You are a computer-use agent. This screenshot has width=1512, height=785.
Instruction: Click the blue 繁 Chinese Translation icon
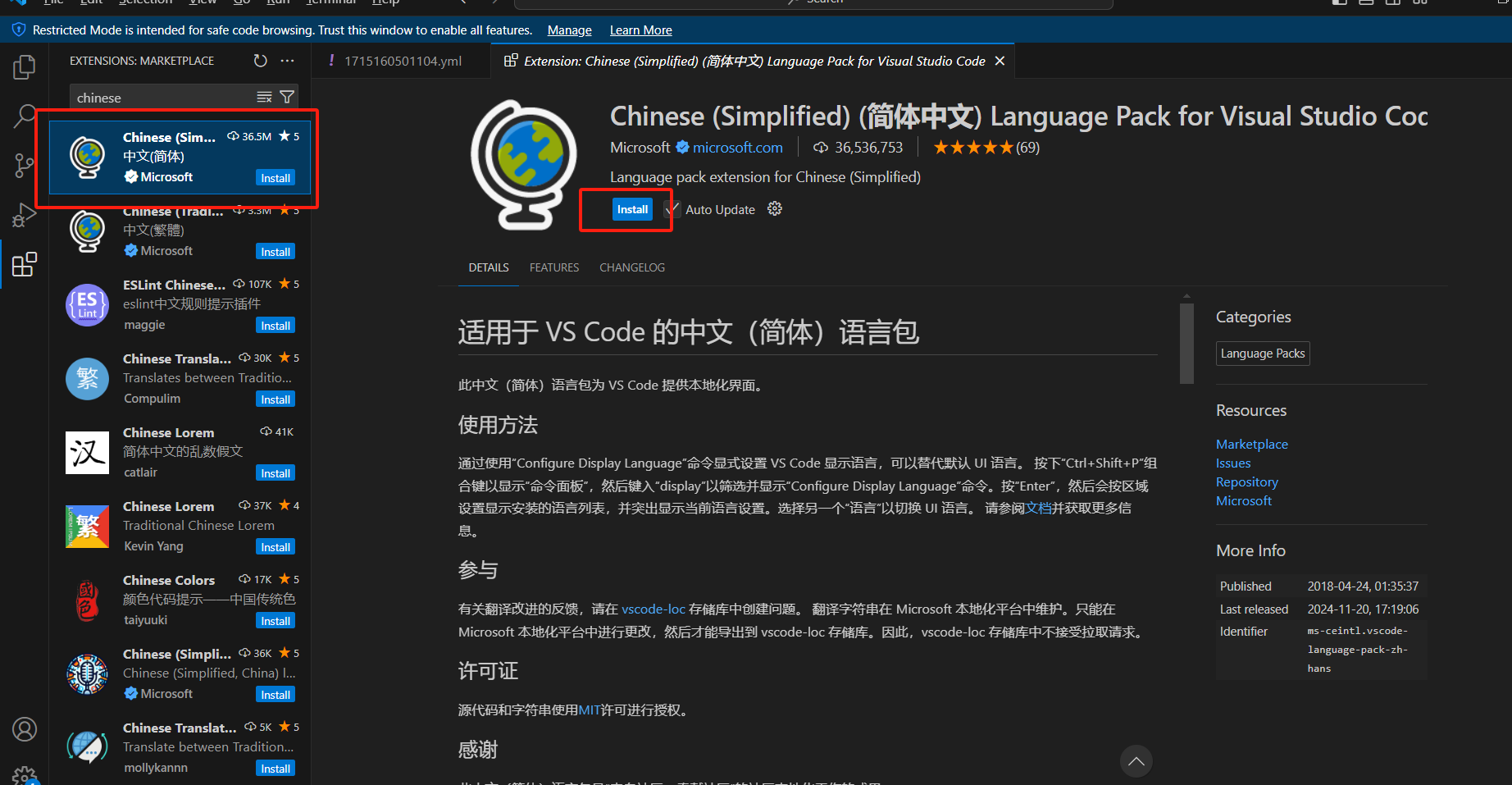87,379
